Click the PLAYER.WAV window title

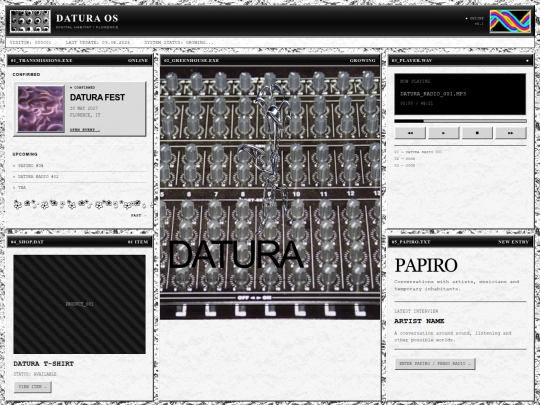click(412, 61)
